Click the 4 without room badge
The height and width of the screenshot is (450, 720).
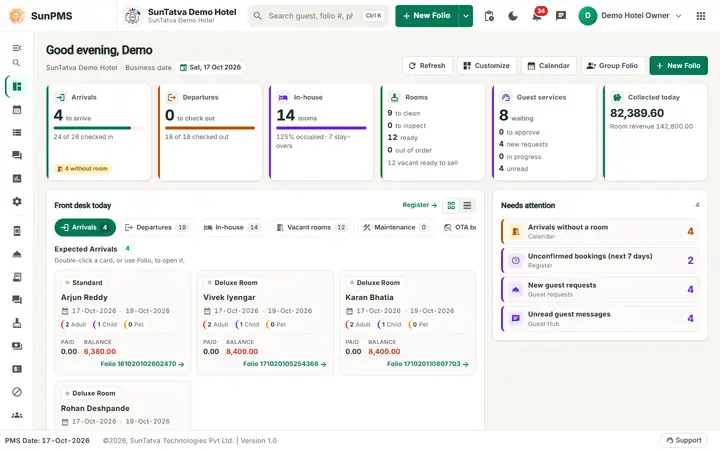click(x=83, y=169)
